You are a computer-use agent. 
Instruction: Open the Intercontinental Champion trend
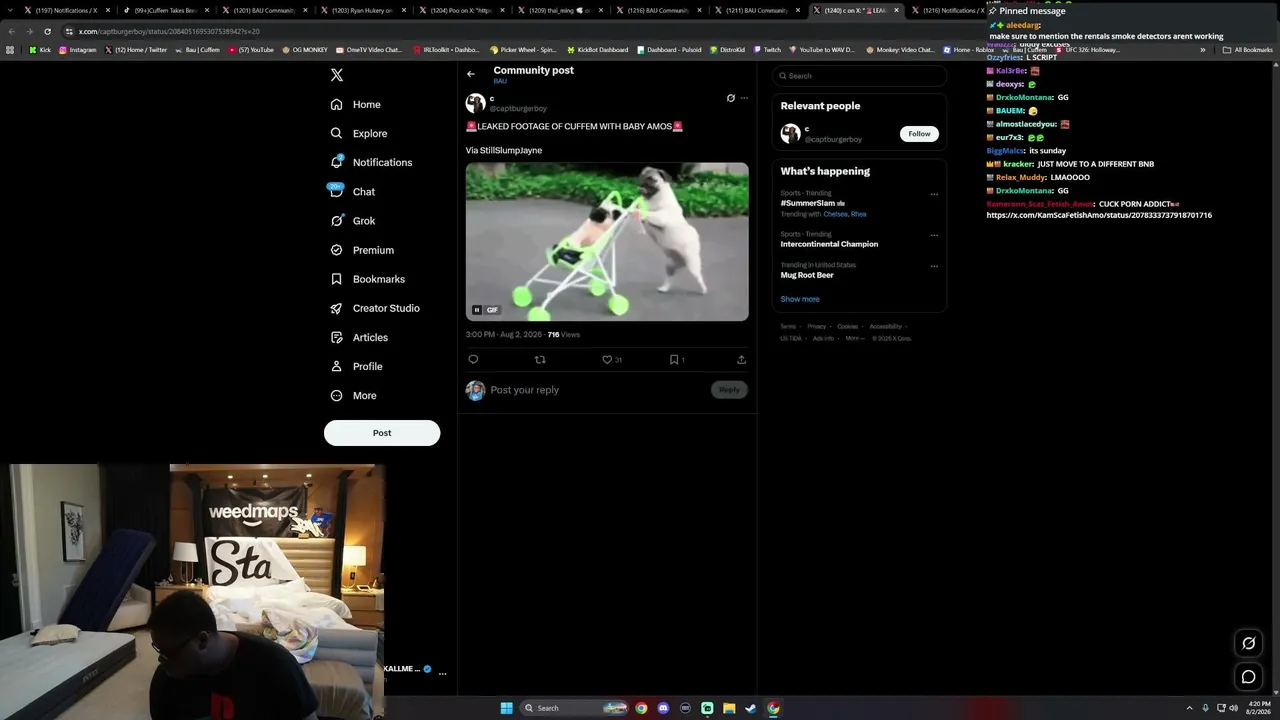[829, 244]
